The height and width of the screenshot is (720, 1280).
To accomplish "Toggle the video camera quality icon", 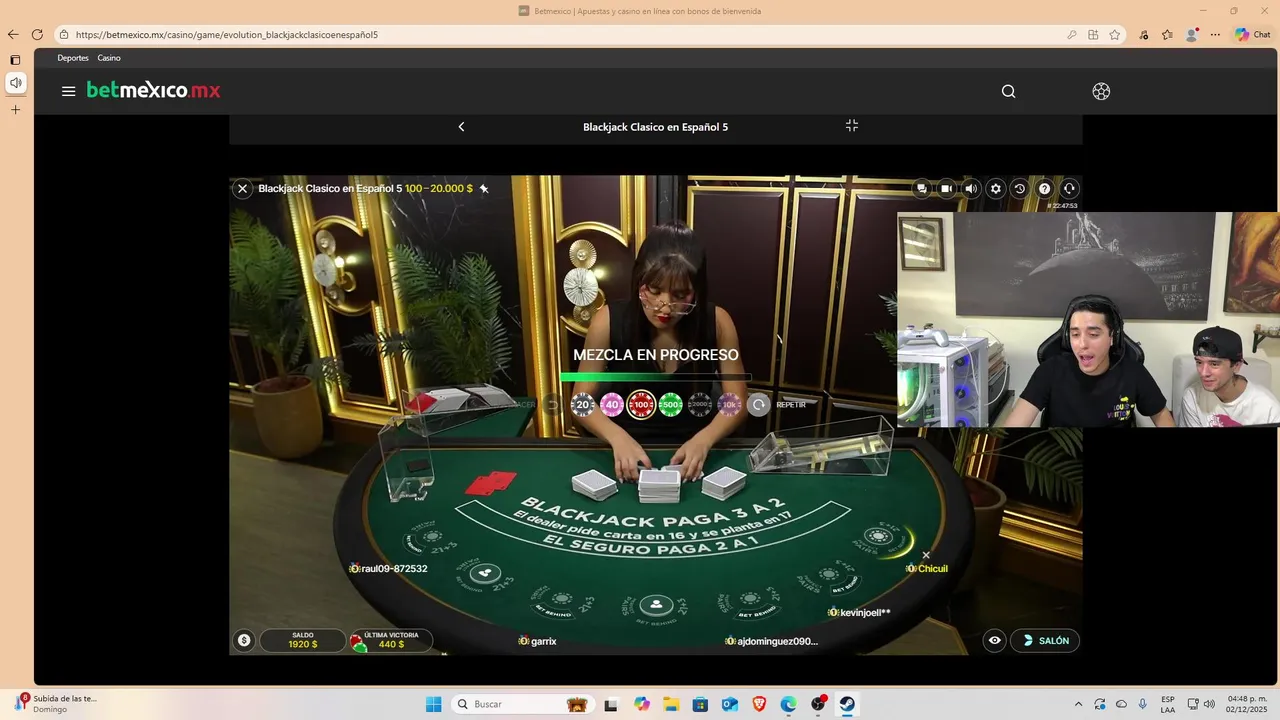I will (946, 188).
